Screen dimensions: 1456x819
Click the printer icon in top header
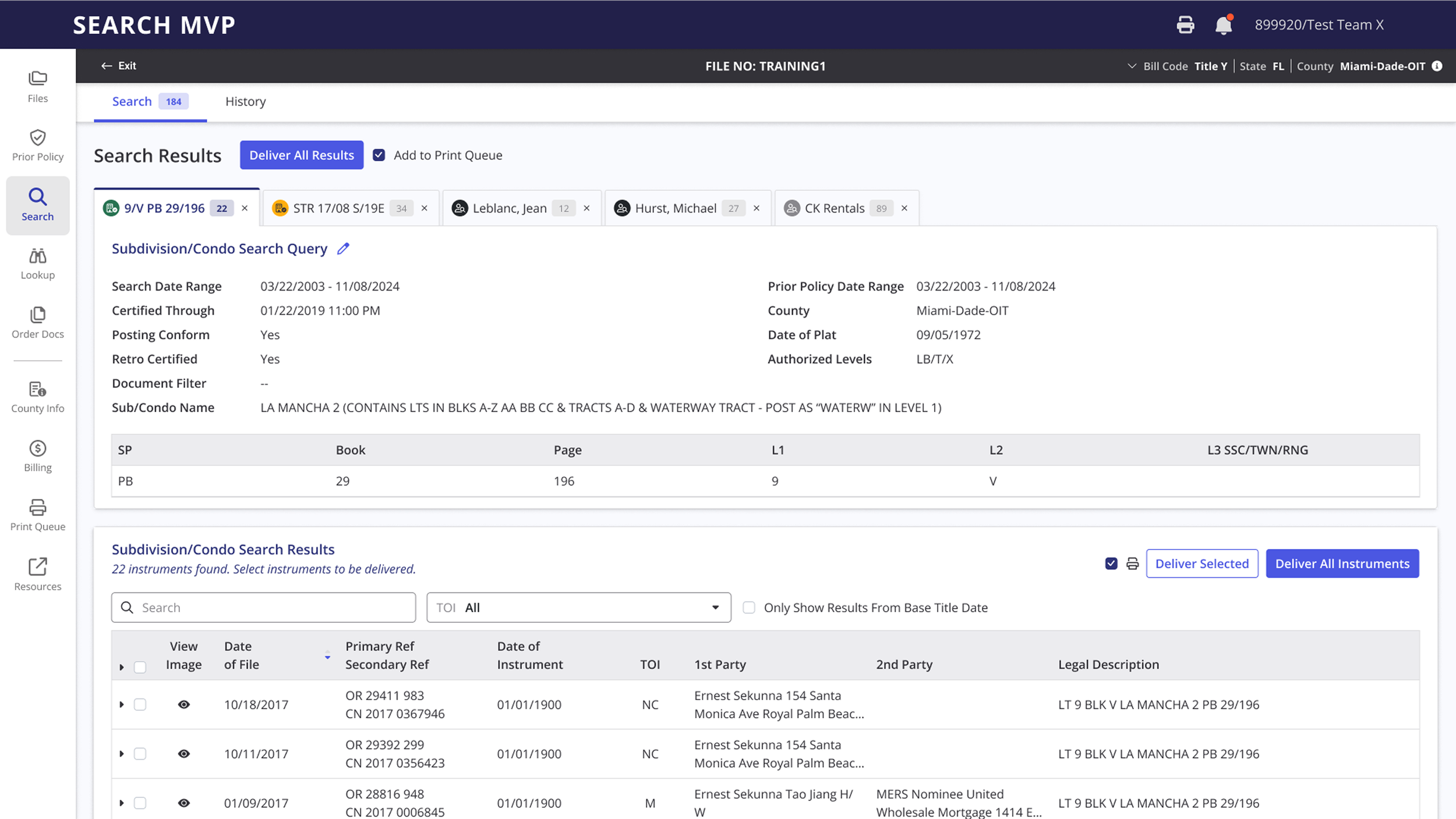click(x=1185, y=25)
